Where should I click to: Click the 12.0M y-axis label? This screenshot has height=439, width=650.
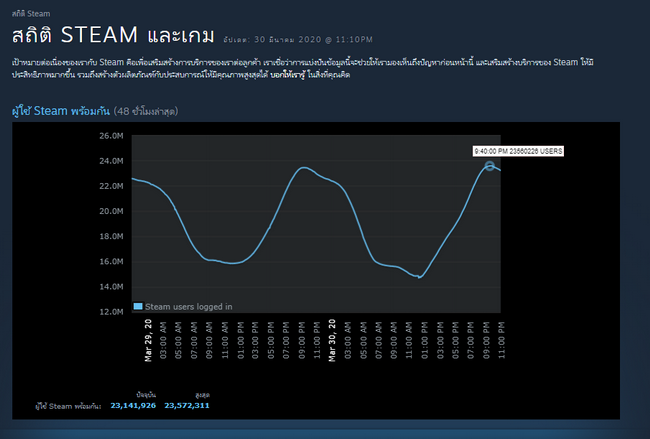(111, 312)
